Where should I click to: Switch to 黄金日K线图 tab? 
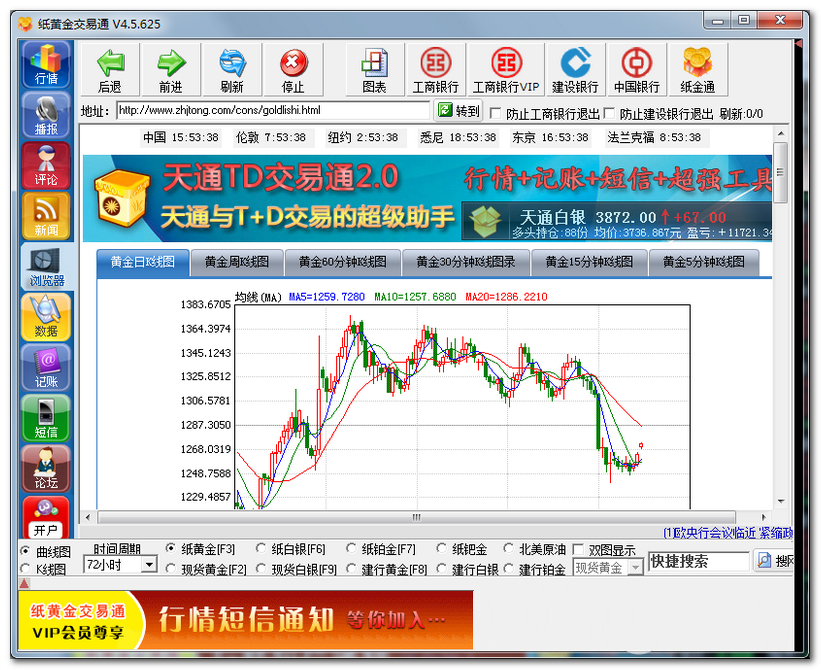[x=142, y=262]
